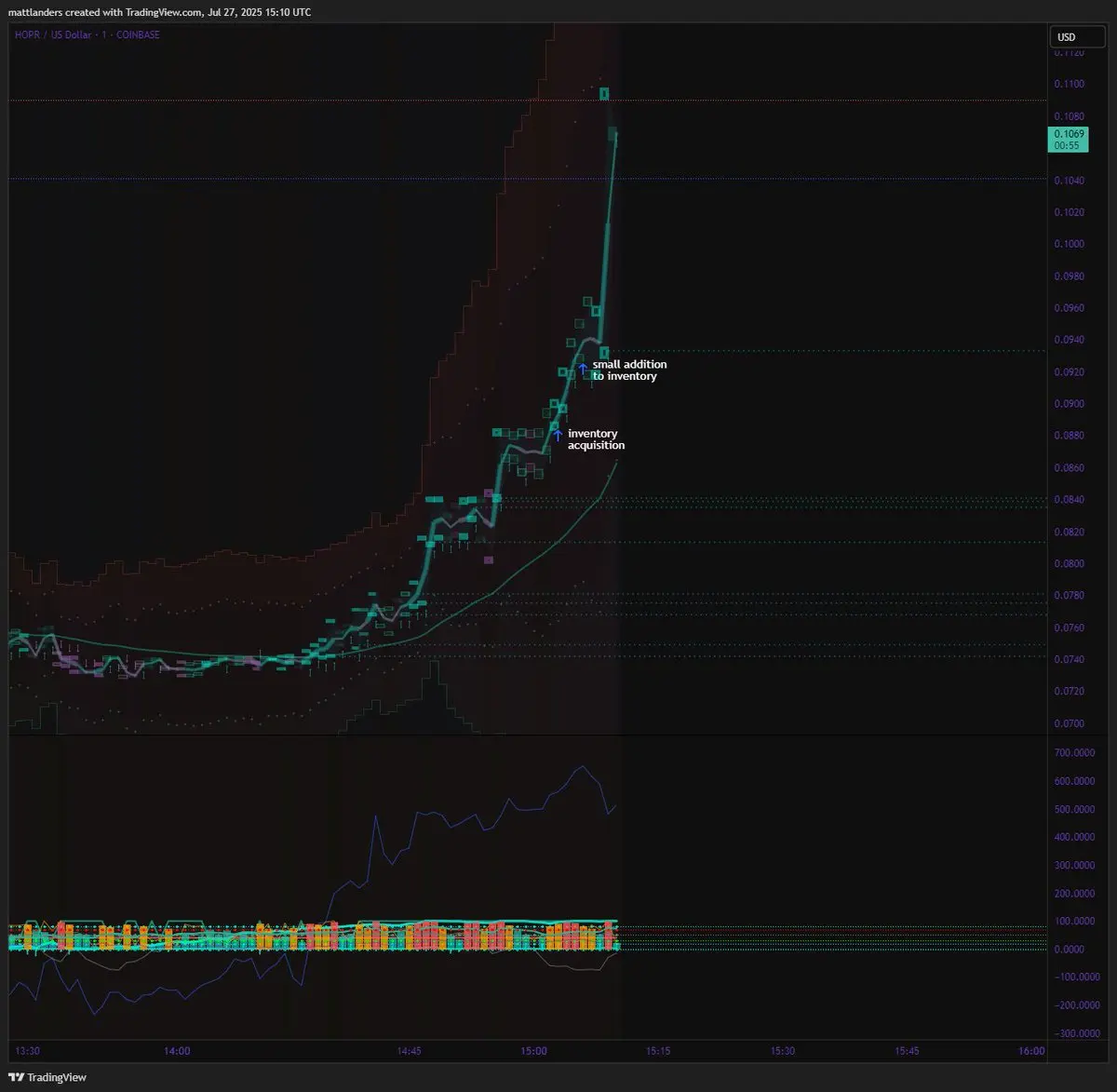Click the 0.0940 price scale label

pyautogui.click(x=1069, y=340)
